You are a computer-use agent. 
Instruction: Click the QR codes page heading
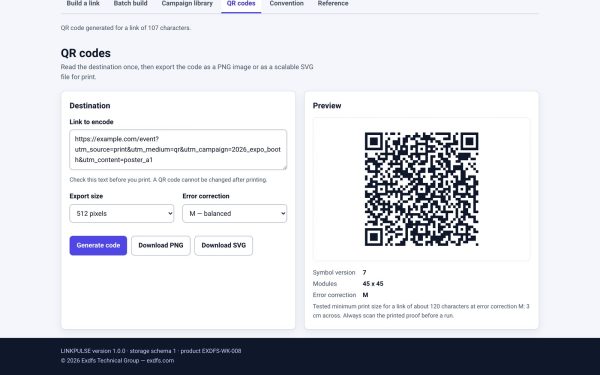(86, 53)
